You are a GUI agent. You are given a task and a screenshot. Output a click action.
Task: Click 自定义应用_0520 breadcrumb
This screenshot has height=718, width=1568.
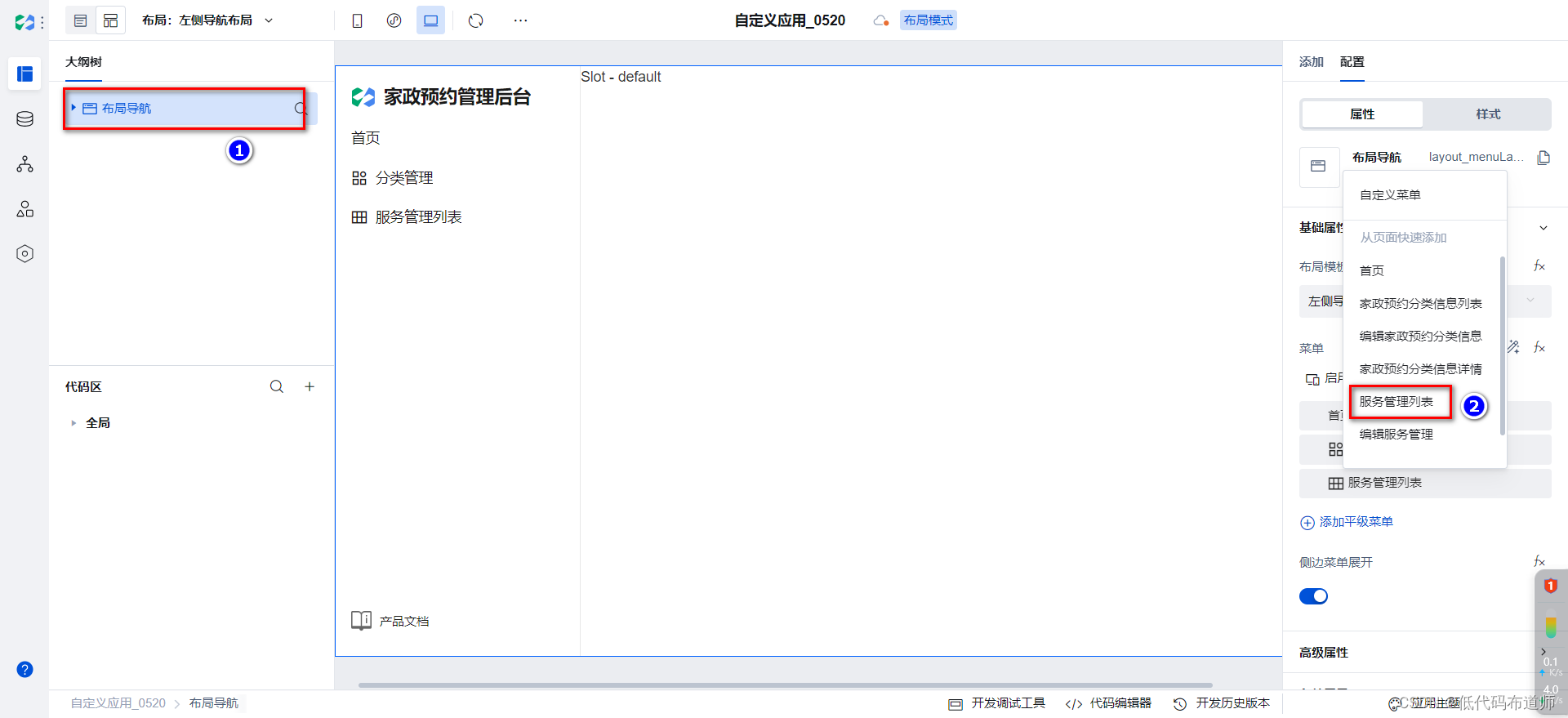coord(118,703)
